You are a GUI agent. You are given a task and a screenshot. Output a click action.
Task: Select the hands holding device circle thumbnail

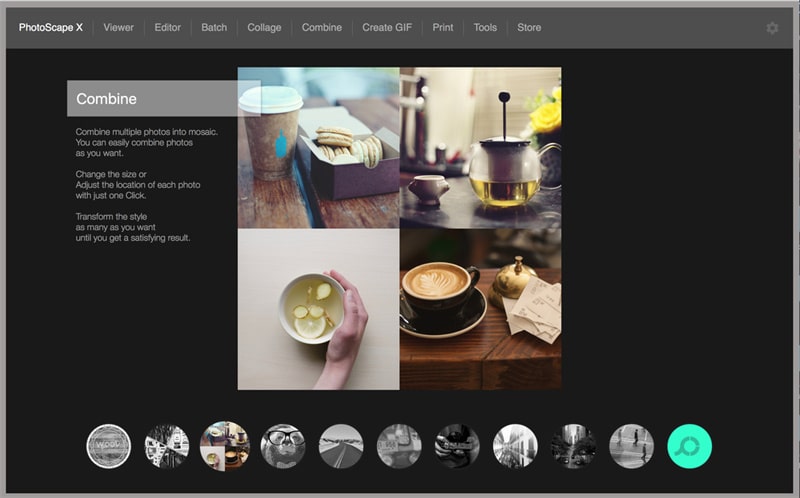[457, 446]
